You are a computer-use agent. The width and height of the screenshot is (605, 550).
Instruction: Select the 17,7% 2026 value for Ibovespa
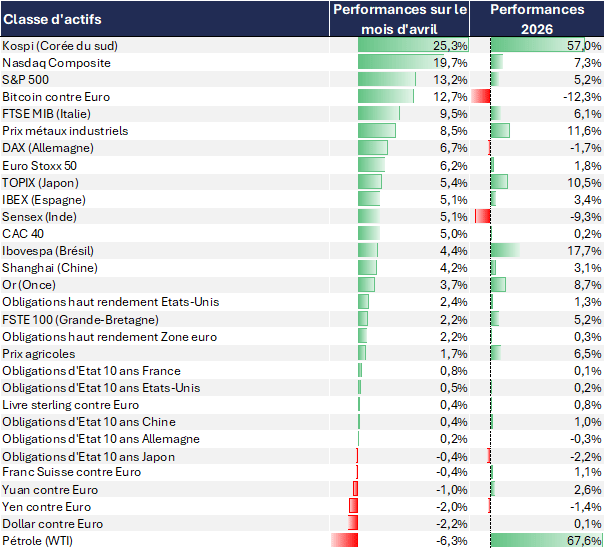(584, 251)
